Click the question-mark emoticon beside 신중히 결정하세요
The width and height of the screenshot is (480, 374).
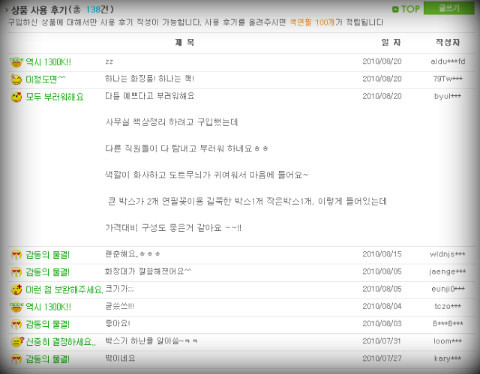(17, 342)
